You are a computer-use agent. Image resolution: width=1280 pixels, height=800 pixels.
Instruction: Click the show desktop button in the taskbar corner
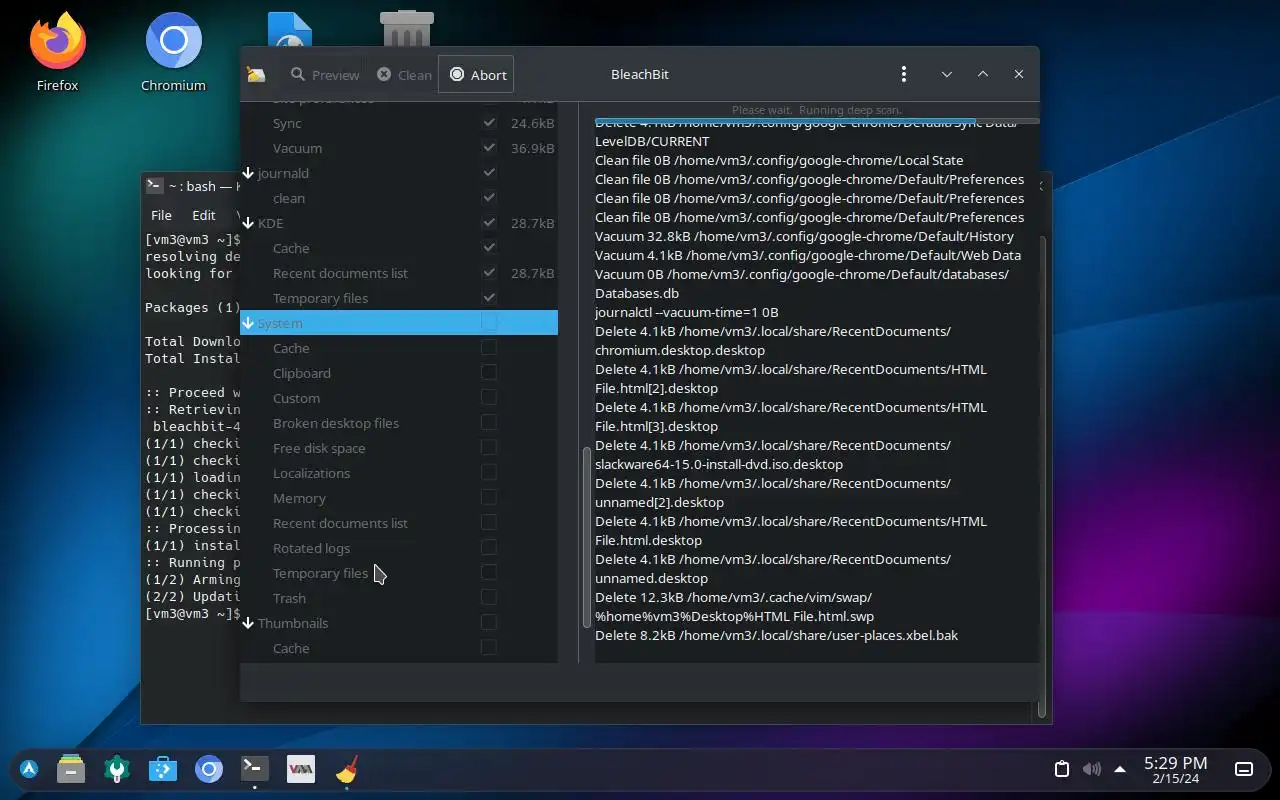pos(1244,769)
